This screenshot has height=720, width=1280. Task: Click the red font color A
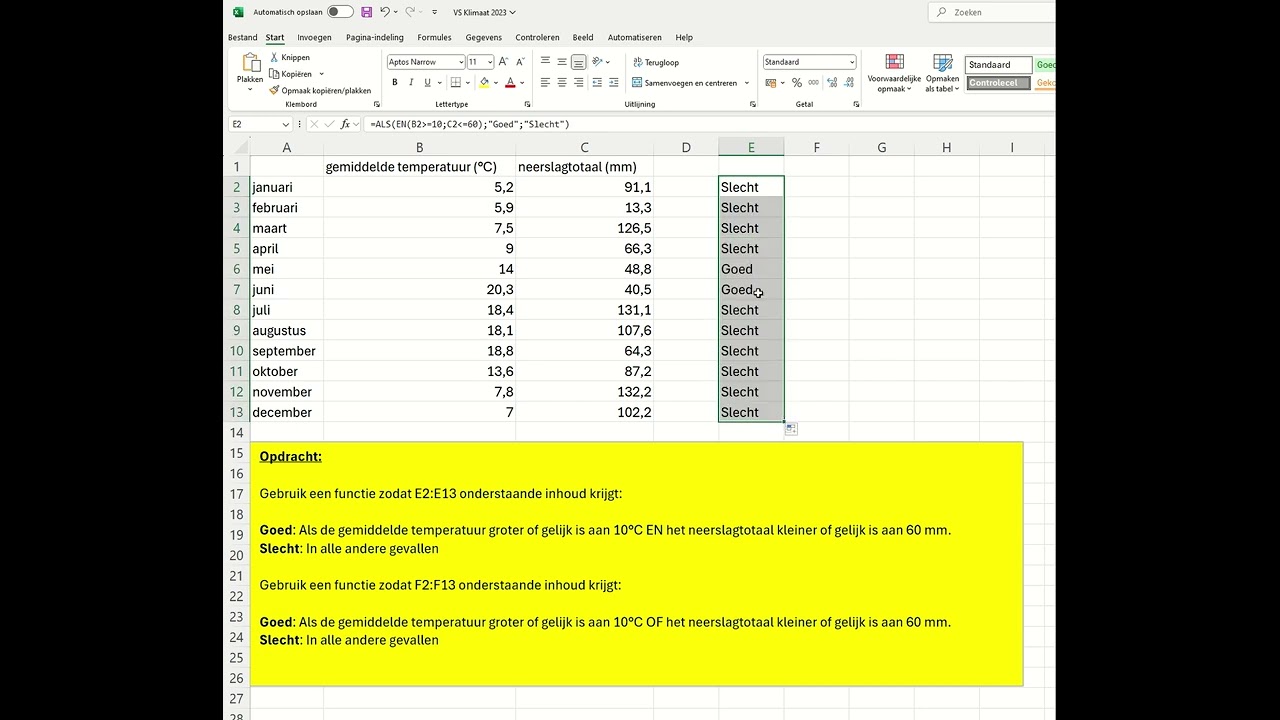point(510,83)
